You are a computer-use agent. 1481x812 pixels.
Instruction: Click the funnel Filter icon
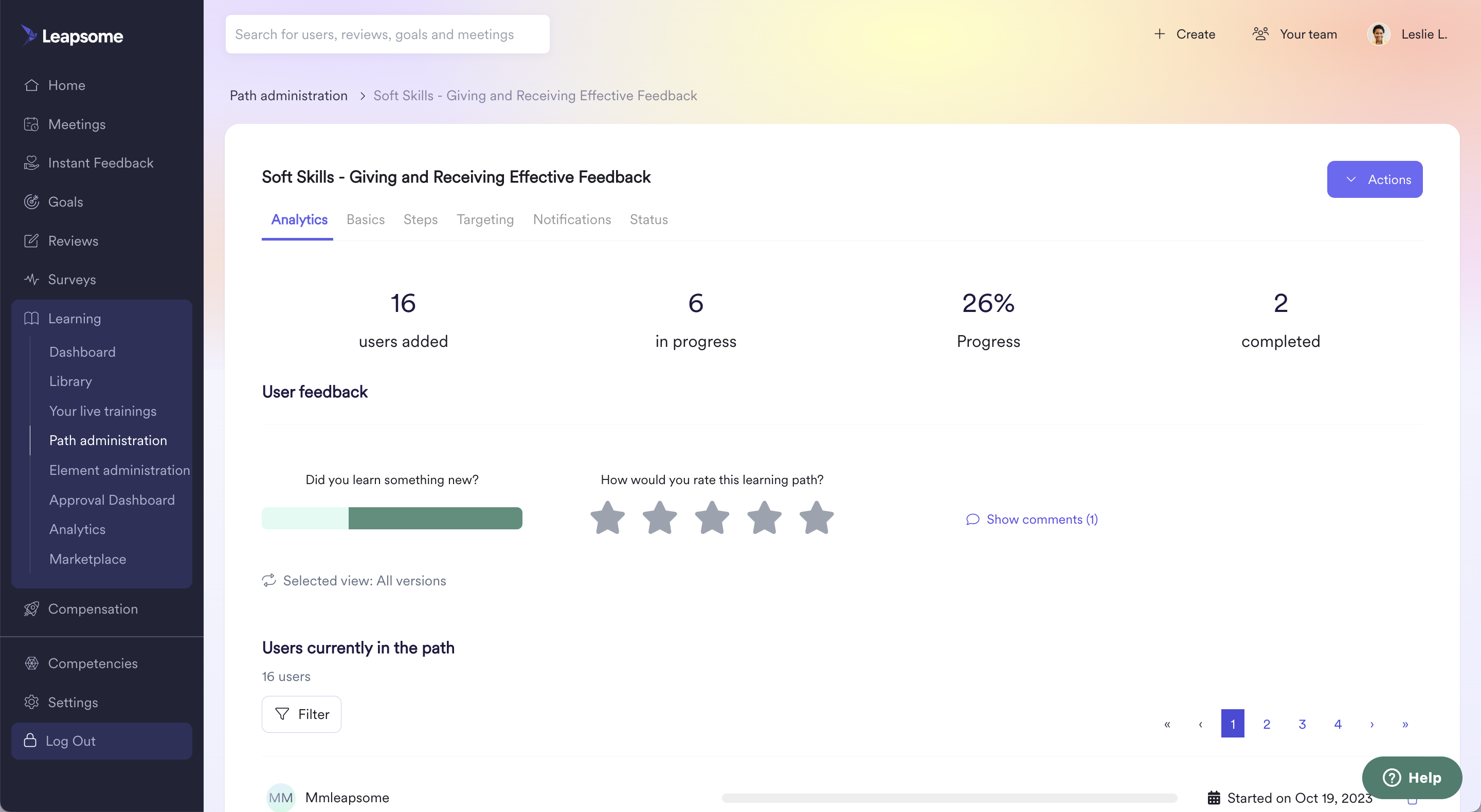click(x=282, y=714)
